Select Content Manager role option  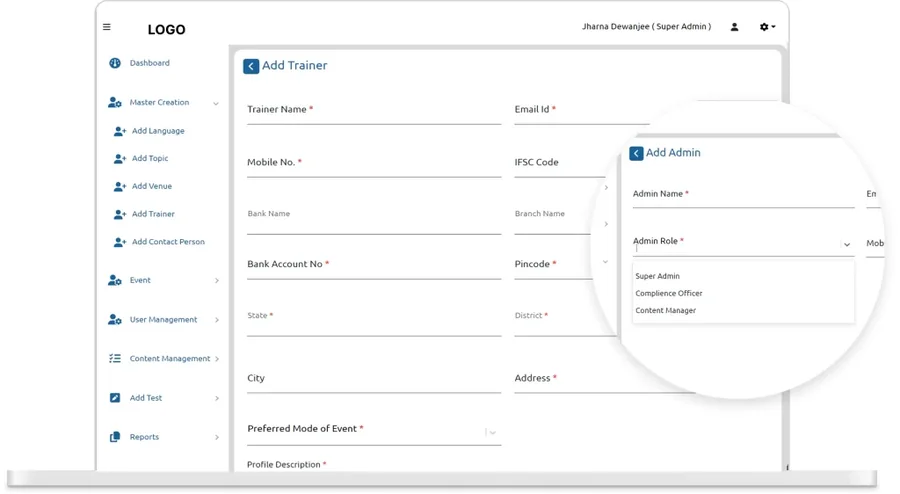pyautogui.click(x=665, y=310)
